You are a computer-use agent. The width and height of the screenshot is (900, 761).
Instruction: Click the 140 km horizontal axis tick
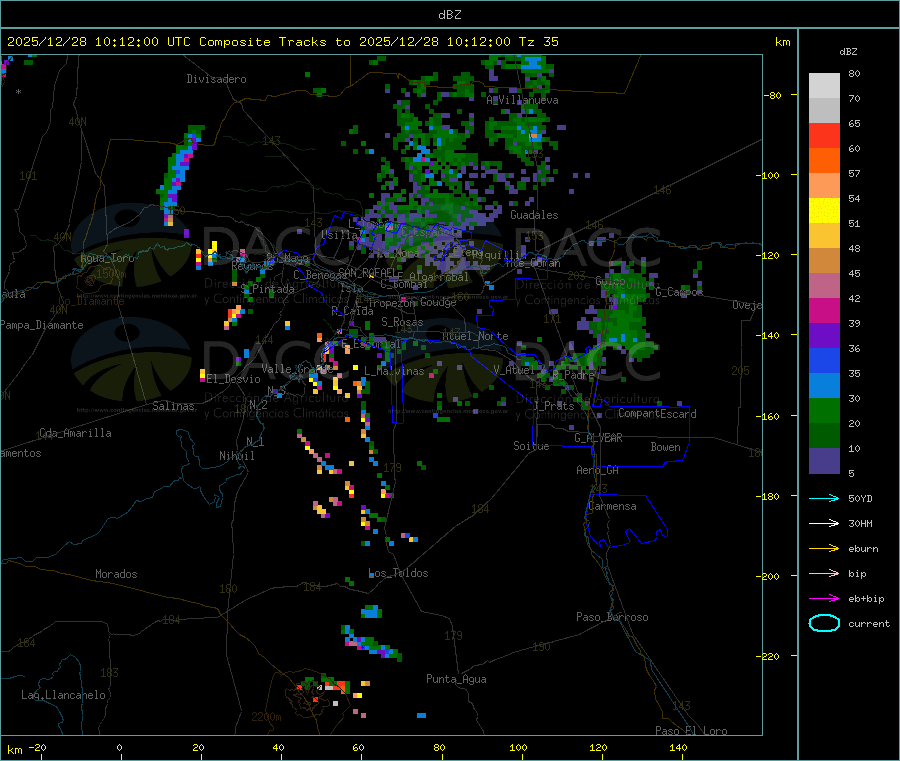pyautogui.click(x=678, y=747)
